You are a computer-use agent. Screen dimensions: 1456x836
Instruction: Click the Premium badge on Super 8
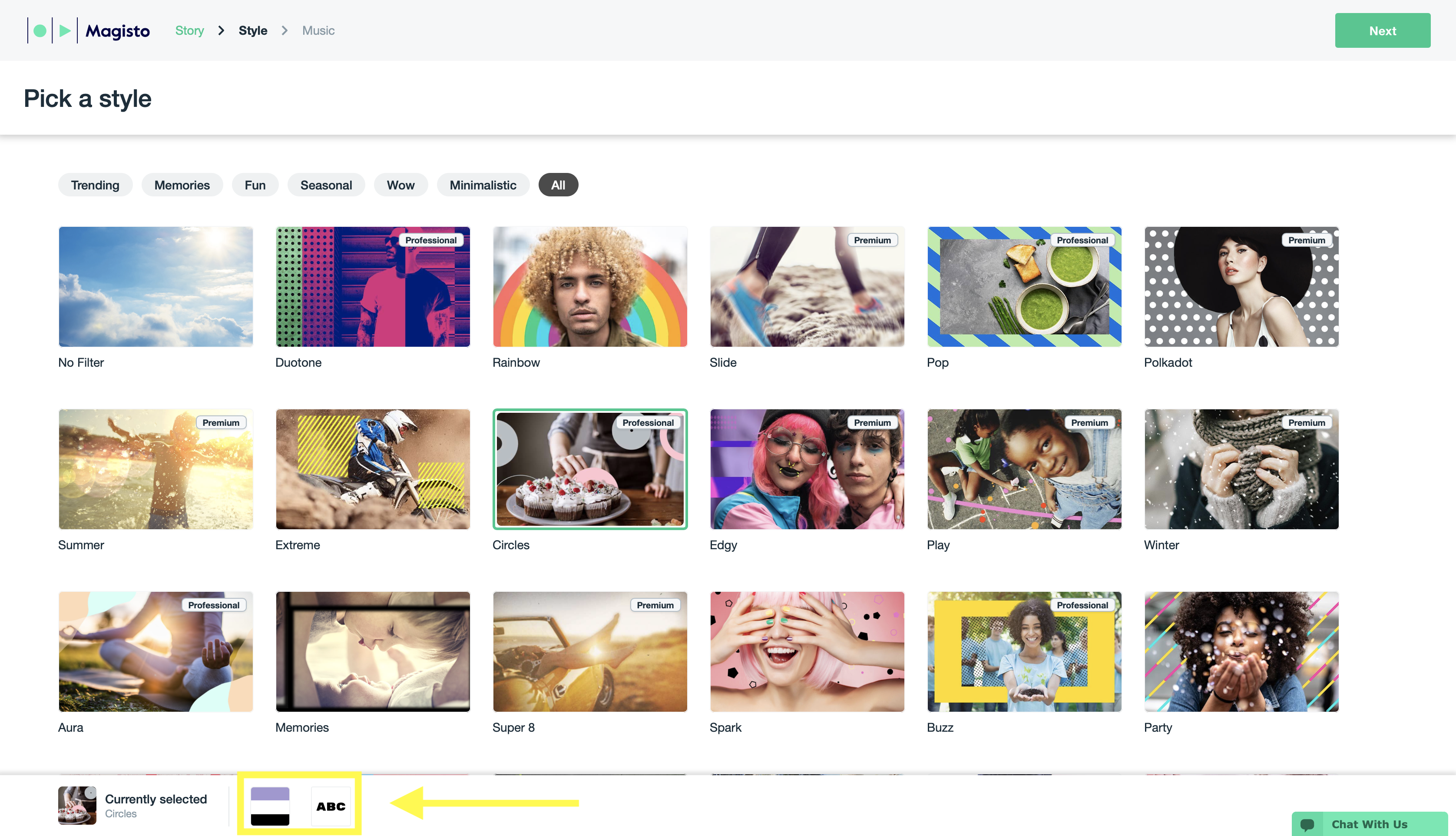655,605
